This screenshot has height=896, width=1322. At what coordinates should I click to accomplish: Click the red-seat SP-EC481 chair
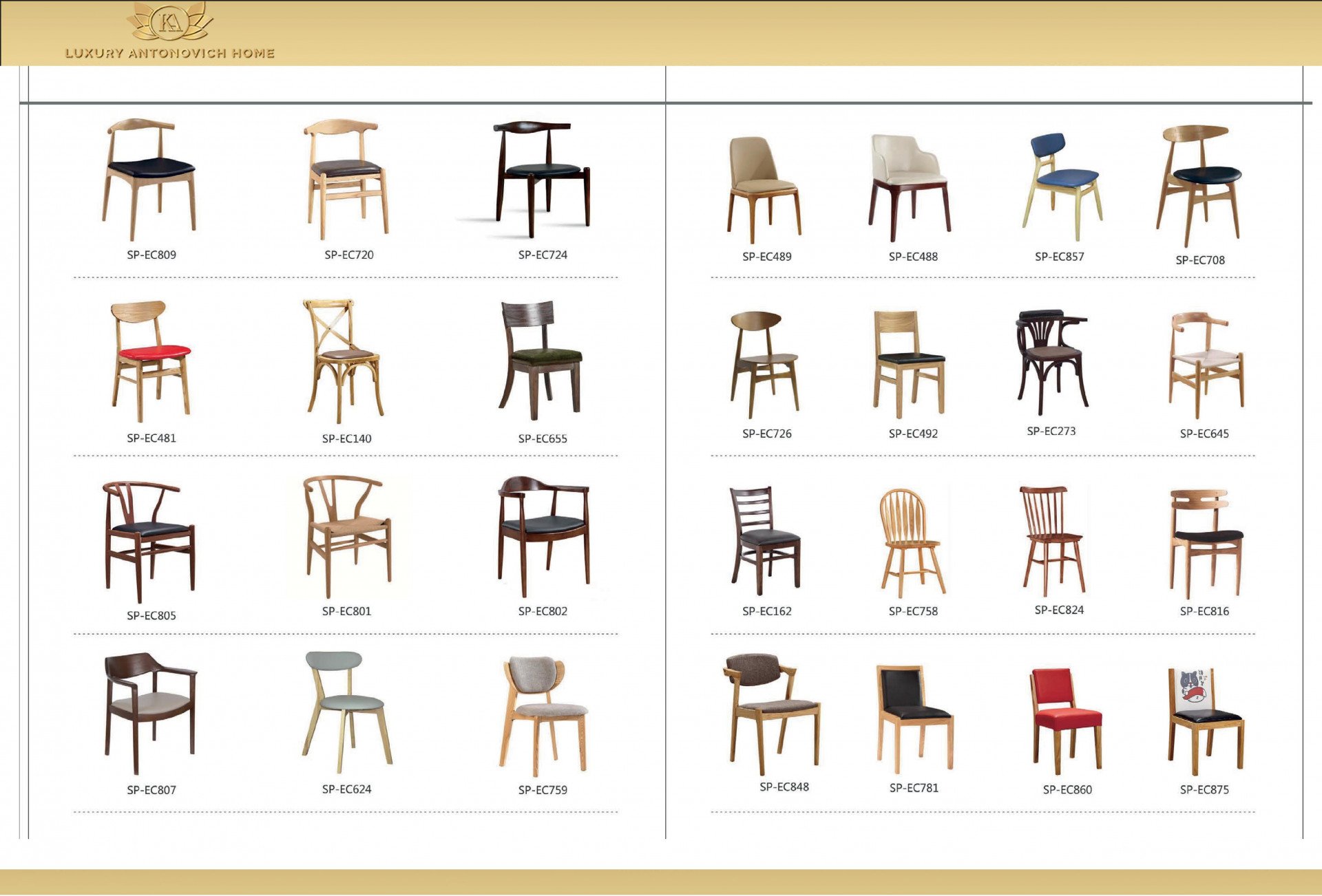151,360
